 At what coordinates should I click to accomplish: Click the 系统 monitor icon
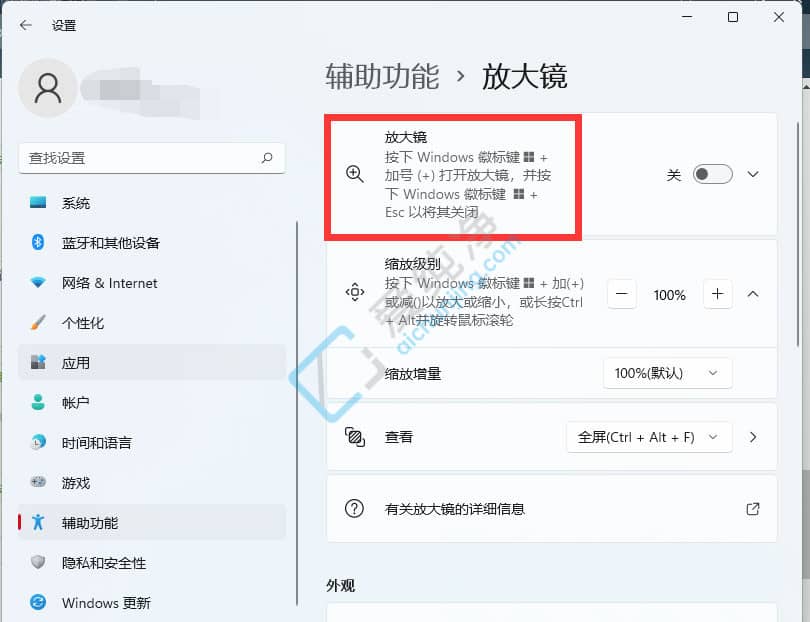(38, 203)
